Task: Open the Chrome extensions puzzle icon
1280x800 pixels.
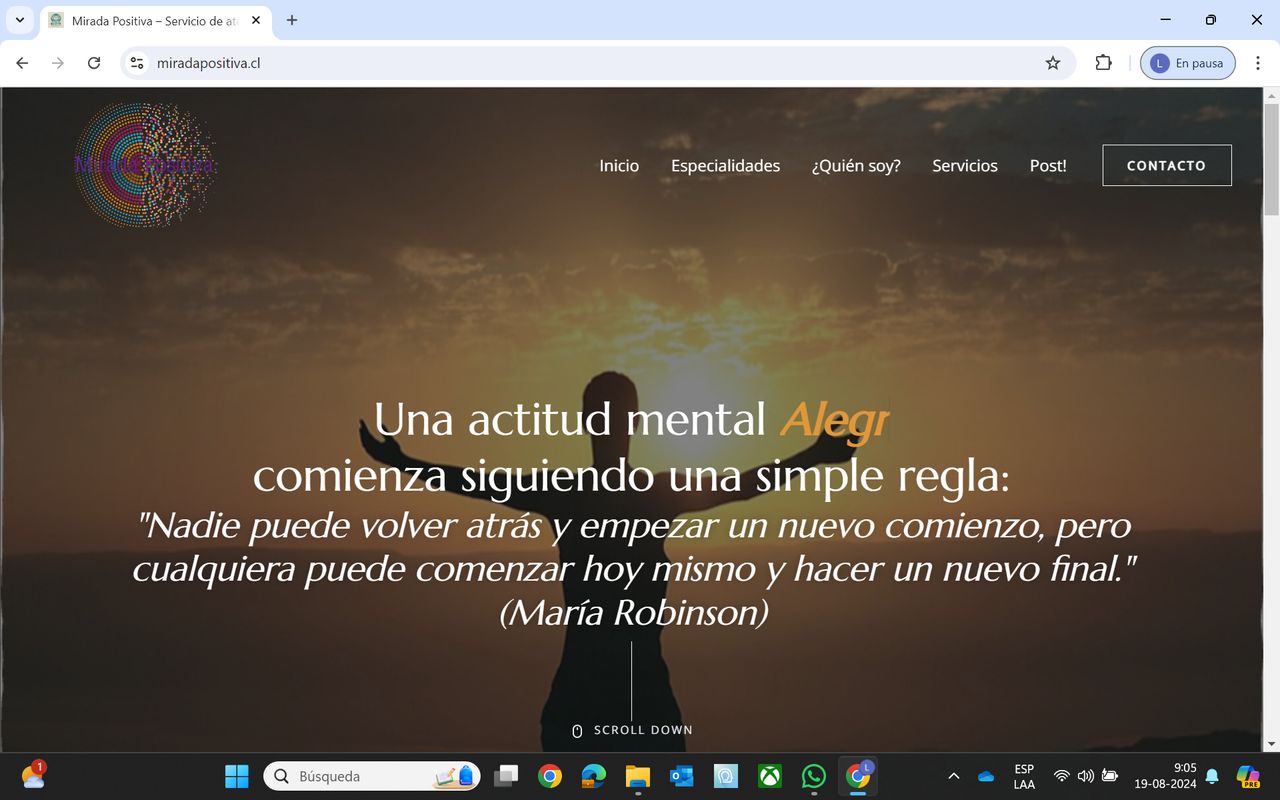Action: [1103, 63]
